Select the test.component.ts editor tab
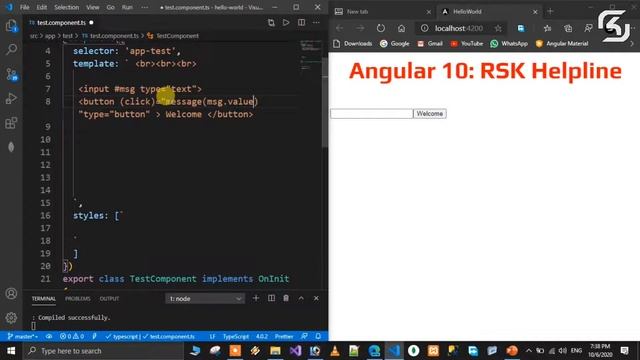 61,23
